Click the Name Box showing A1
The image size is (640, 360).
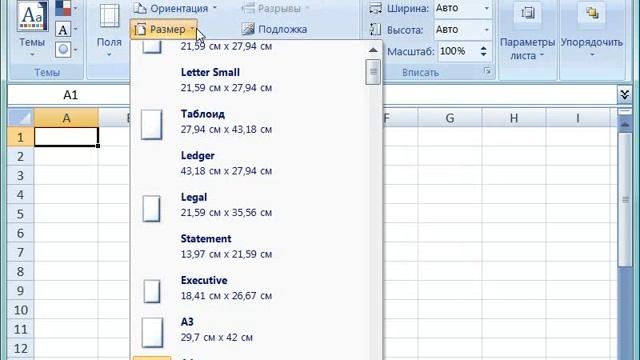[x=70, y=95]
